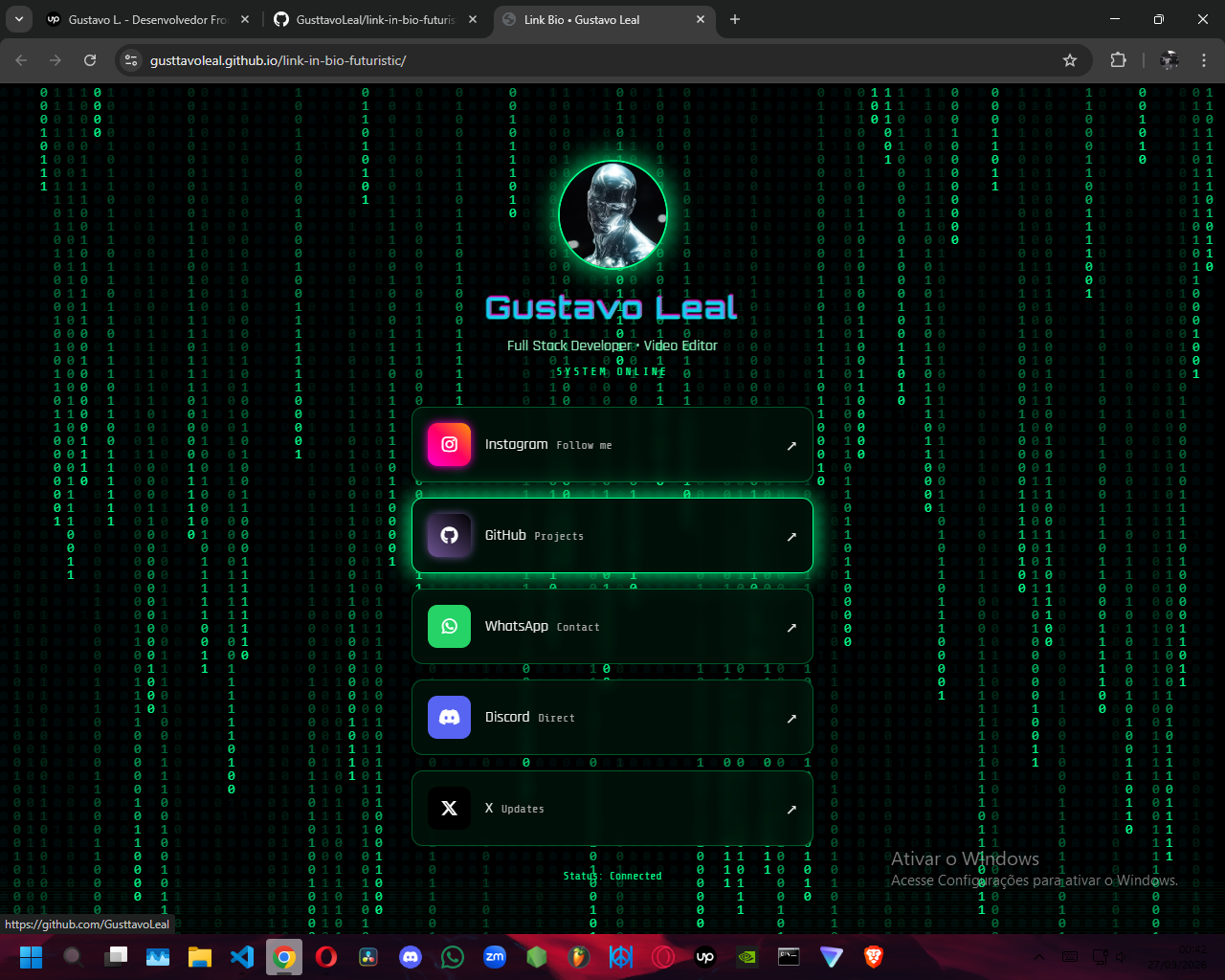Viewport: 1225px width, 980px height.
Task: Expand hidden icons in the system tray
Action: (1039, 956)
